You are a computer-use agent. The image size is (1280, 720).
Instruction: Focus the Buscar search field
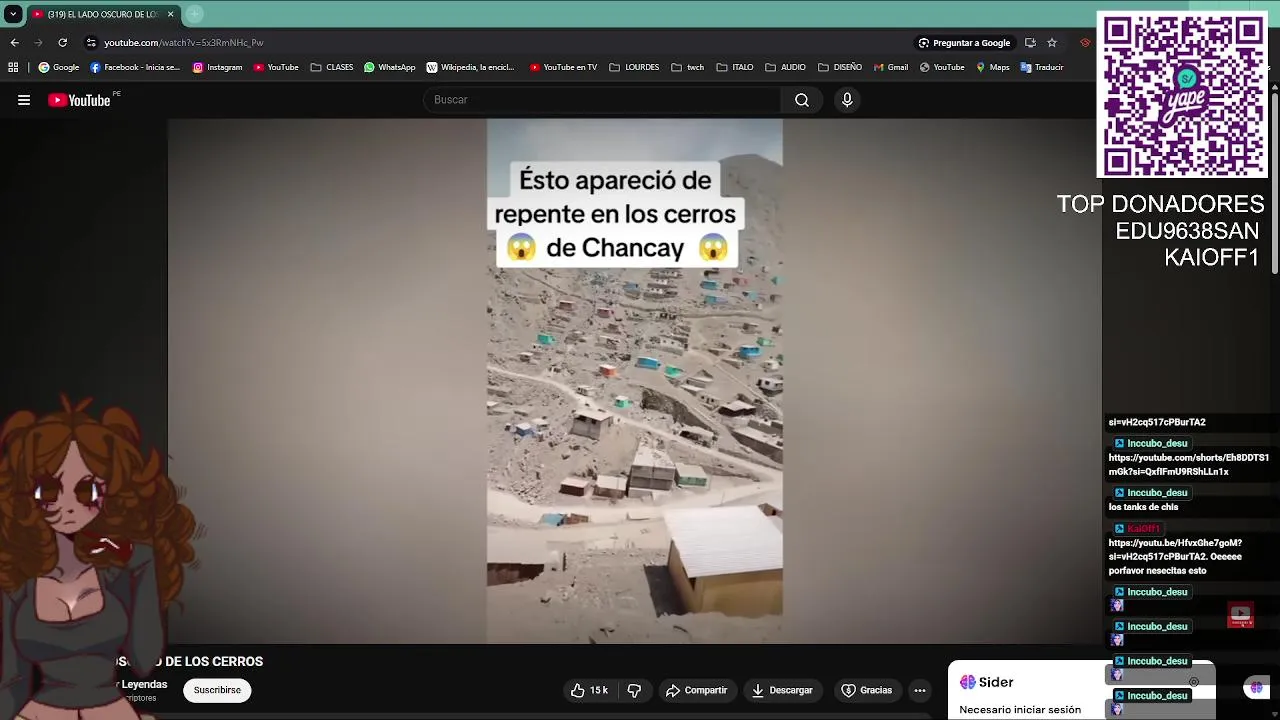click(x=603, y=100)
